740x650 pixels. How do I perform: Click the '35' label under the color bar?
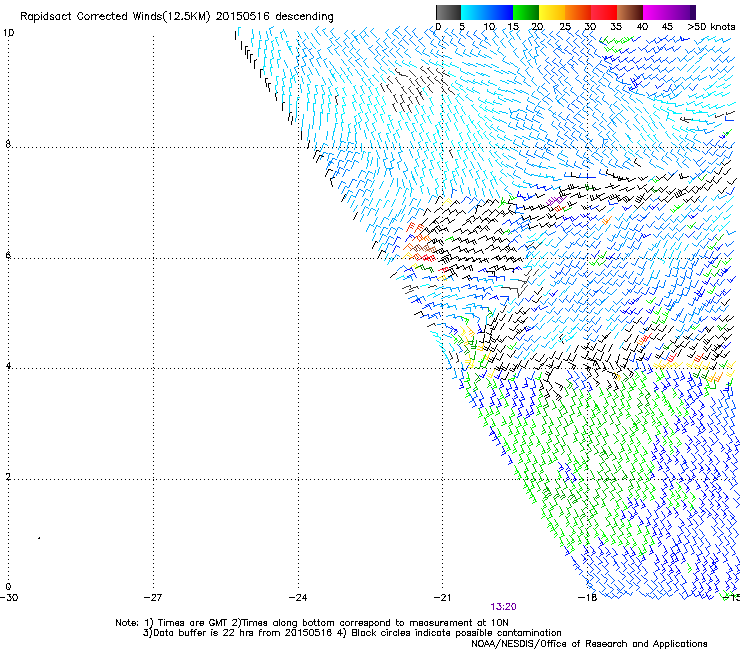click(616, 27)
